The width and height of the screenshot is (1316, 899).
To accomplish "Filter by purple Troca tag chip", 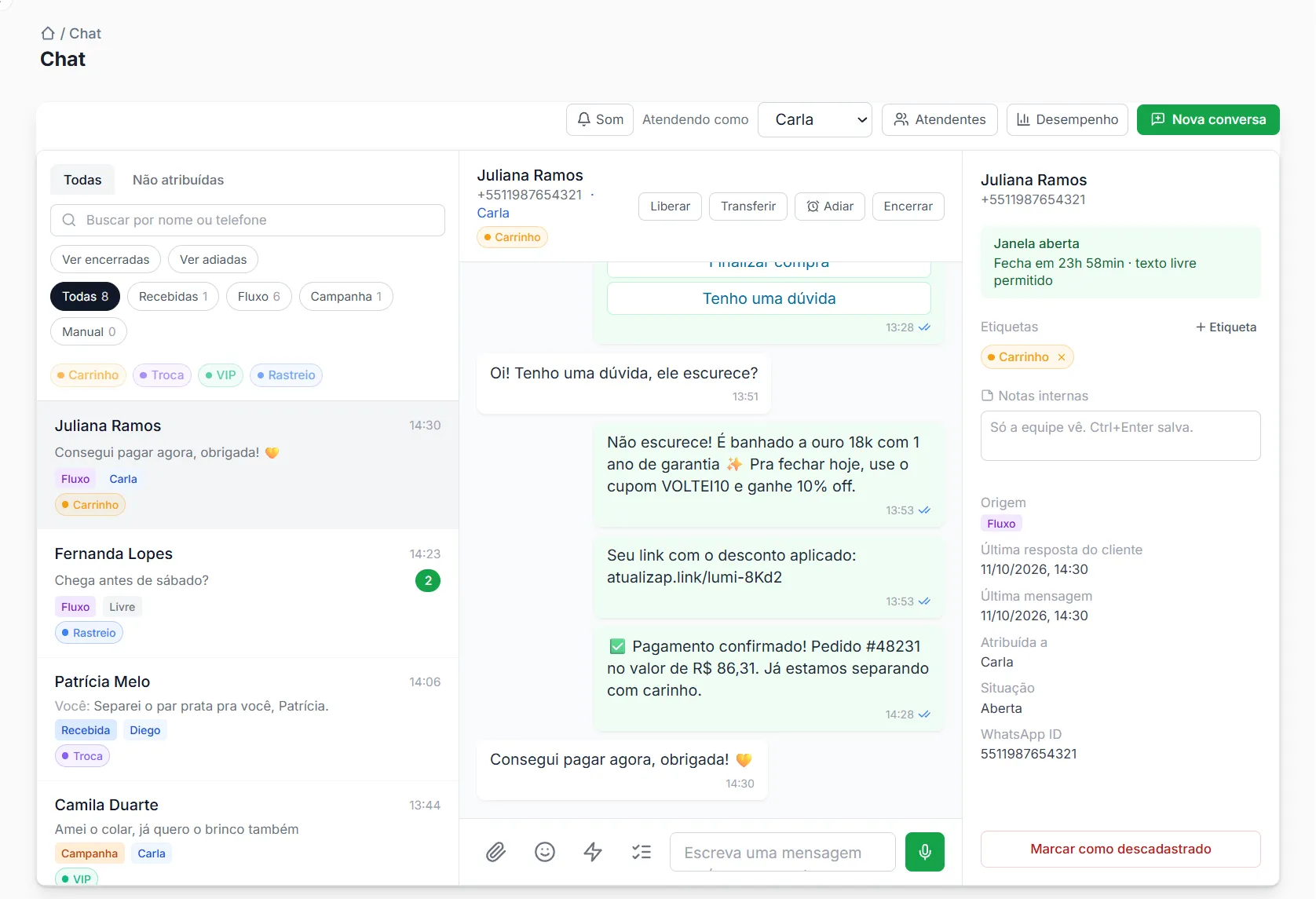I will pyautogui.click(x=162, y=375).
